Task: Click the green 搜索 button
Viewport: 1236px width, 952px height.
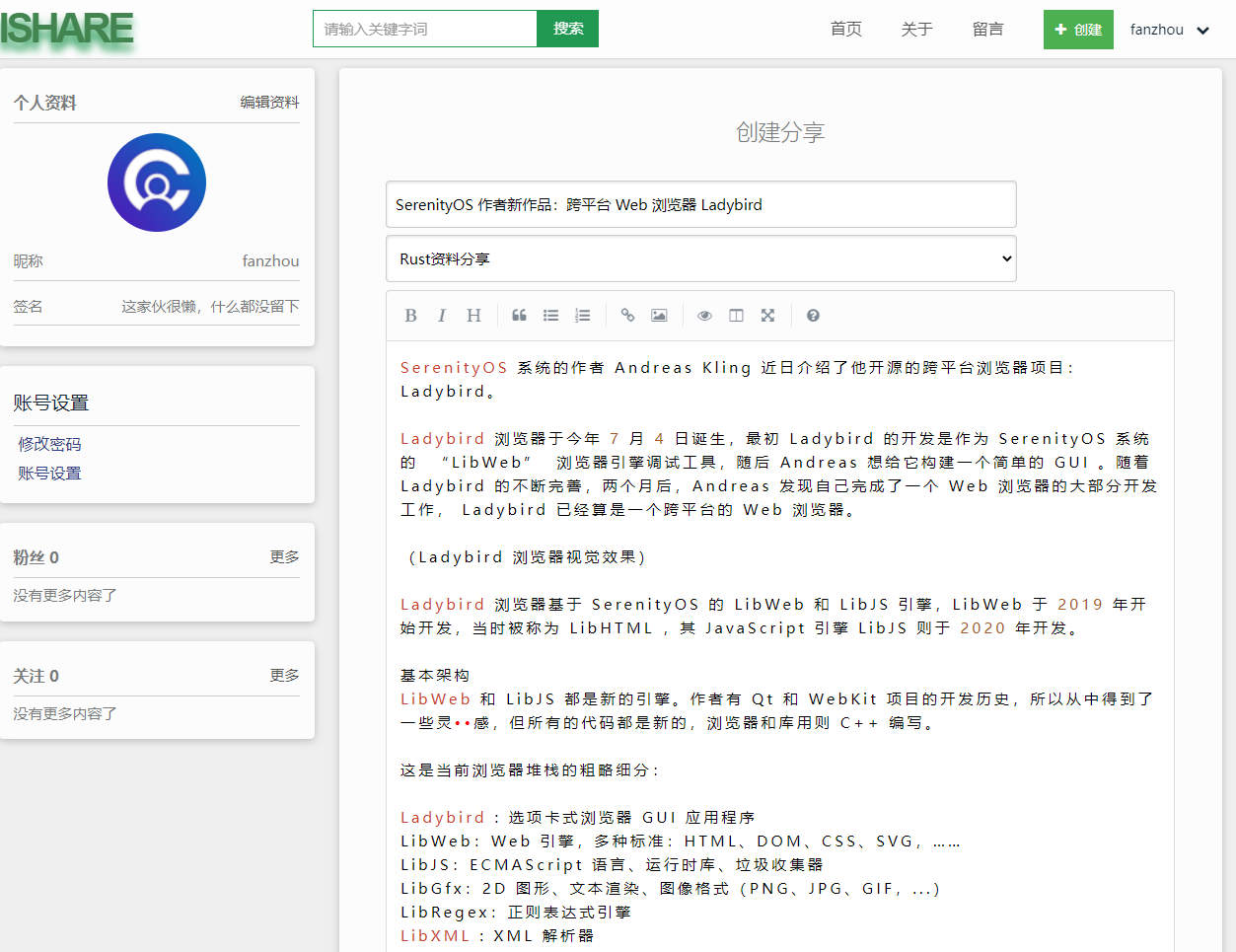Action: (567, 29)
